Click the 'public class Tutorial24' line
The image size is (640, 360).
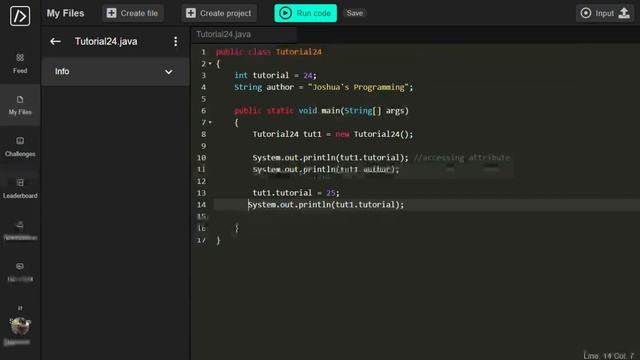[x=269, y=52]
